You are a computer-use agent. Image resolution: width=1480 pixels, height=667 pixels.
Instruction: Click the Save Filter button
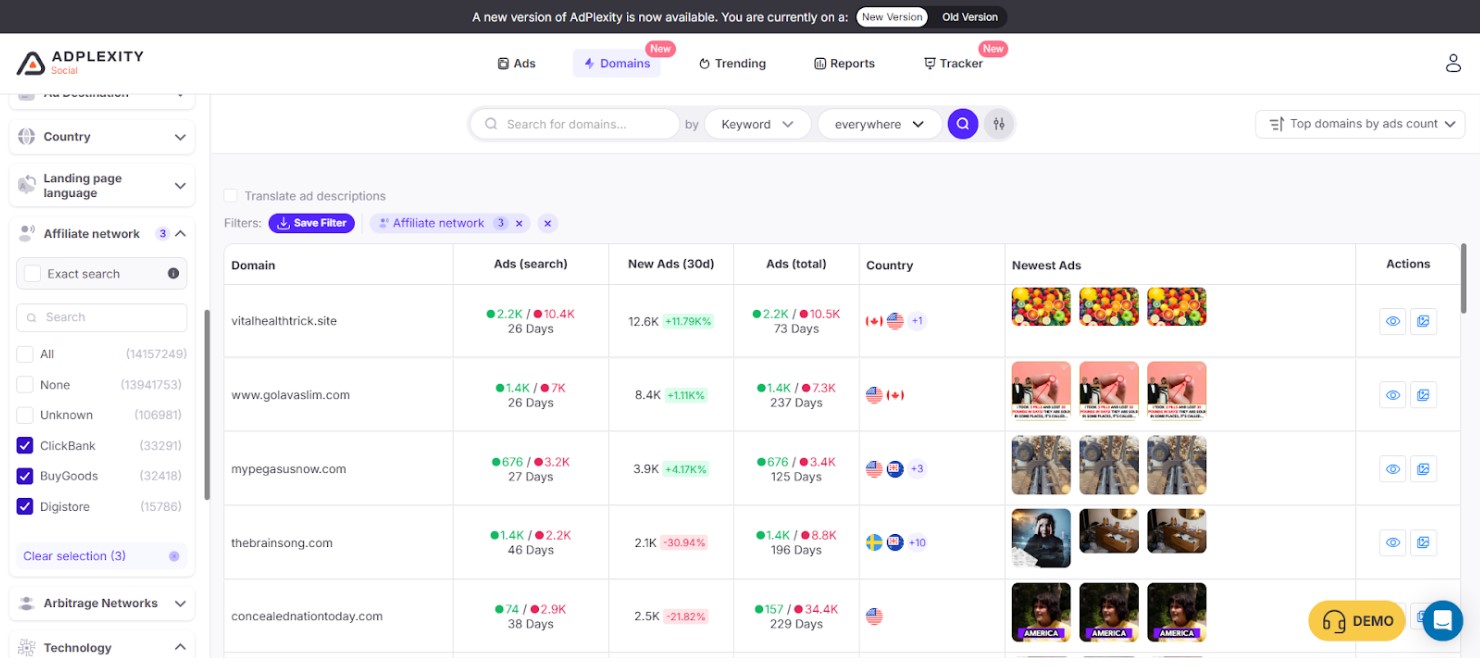pos(311,223)
